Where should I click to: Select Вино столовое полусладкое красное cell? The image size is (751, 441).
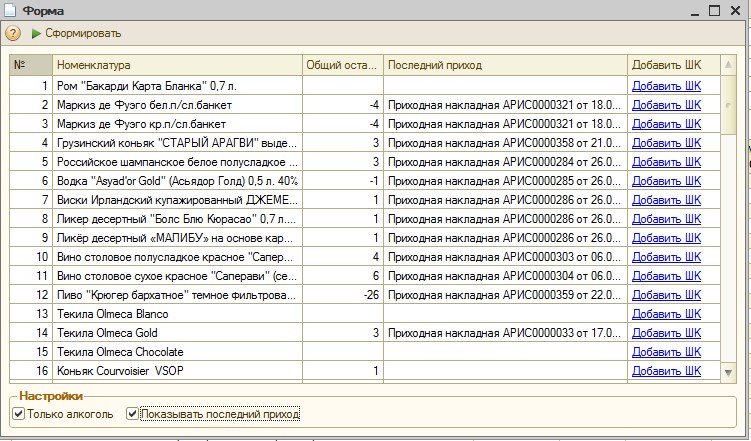pos(177,257)
